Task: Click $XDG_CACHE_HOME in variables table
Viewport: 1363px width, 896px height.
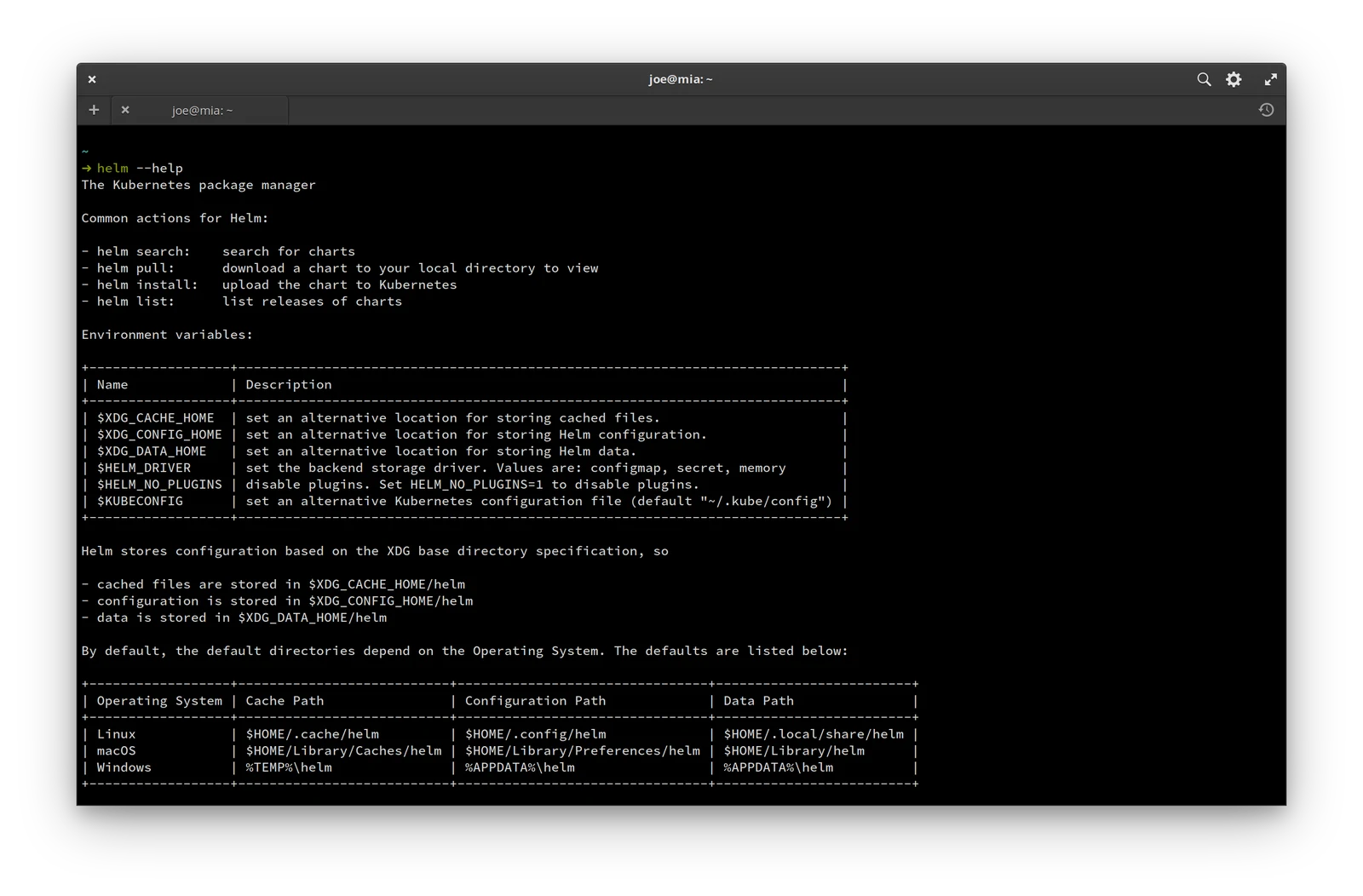Action: 156,418
